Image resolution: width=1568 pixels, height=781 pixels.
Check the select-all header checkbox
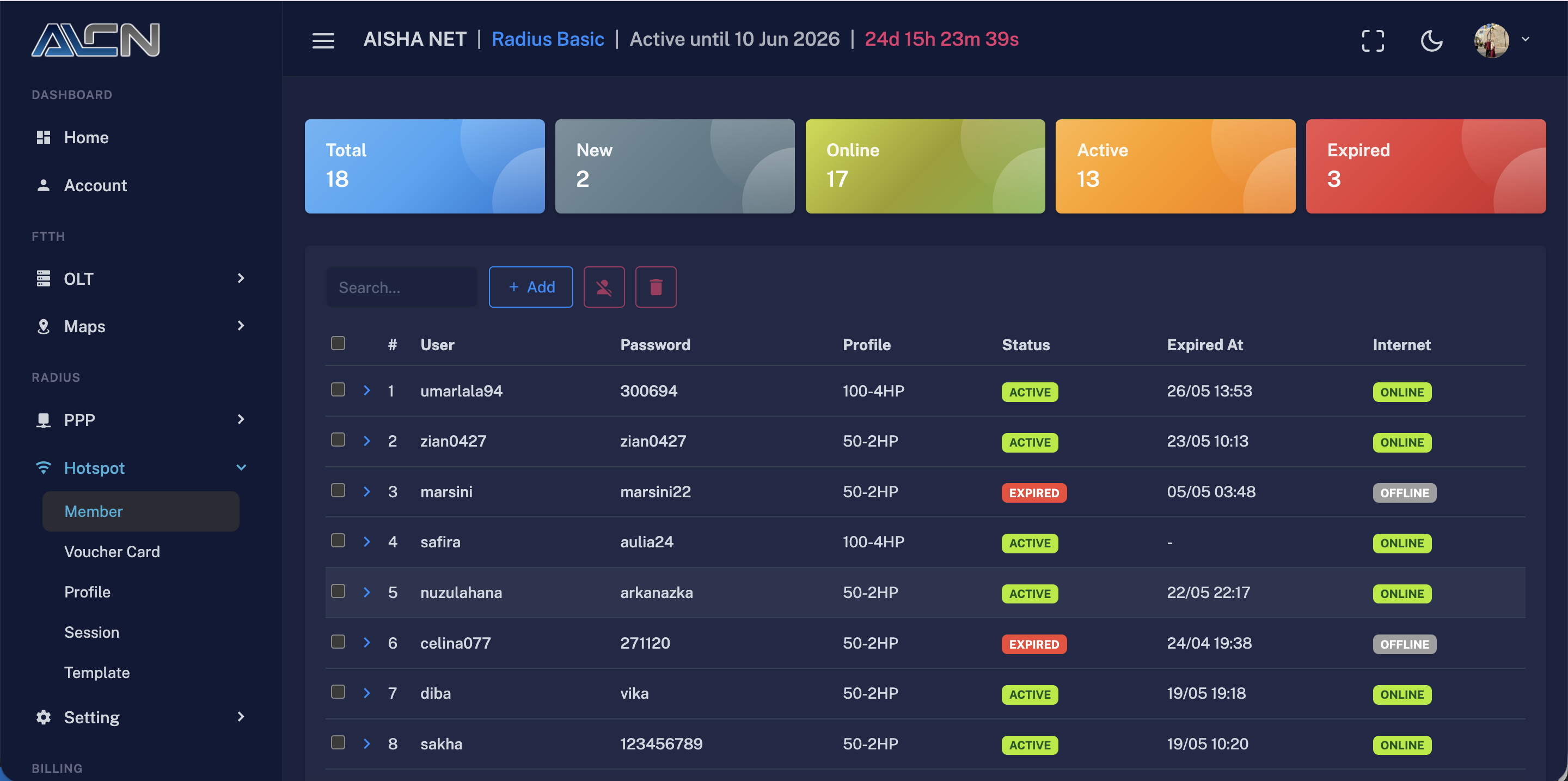pyautogui.click(x=338, y=343)
